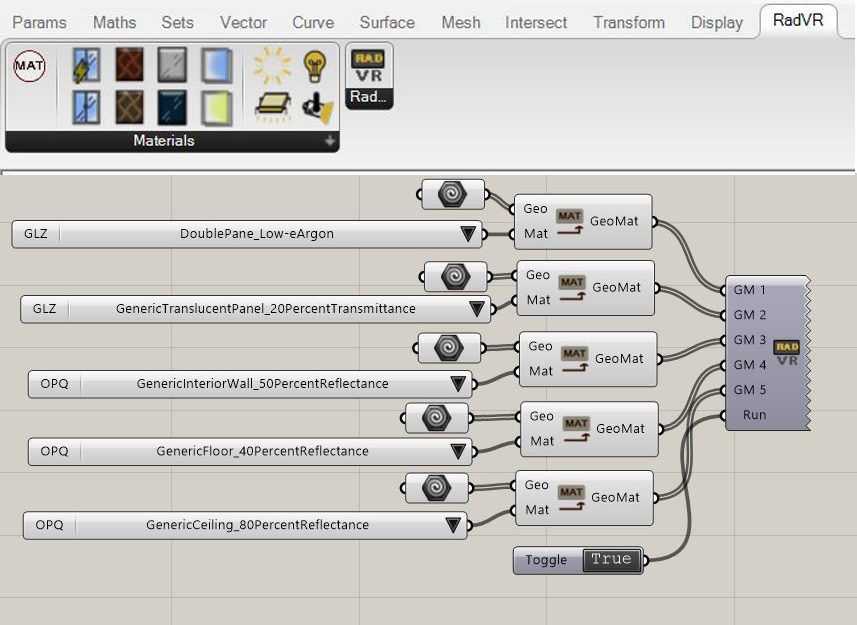Select the dark blue glass material icon
Viewport: 857px width, 625px height.
click(171, 105)
